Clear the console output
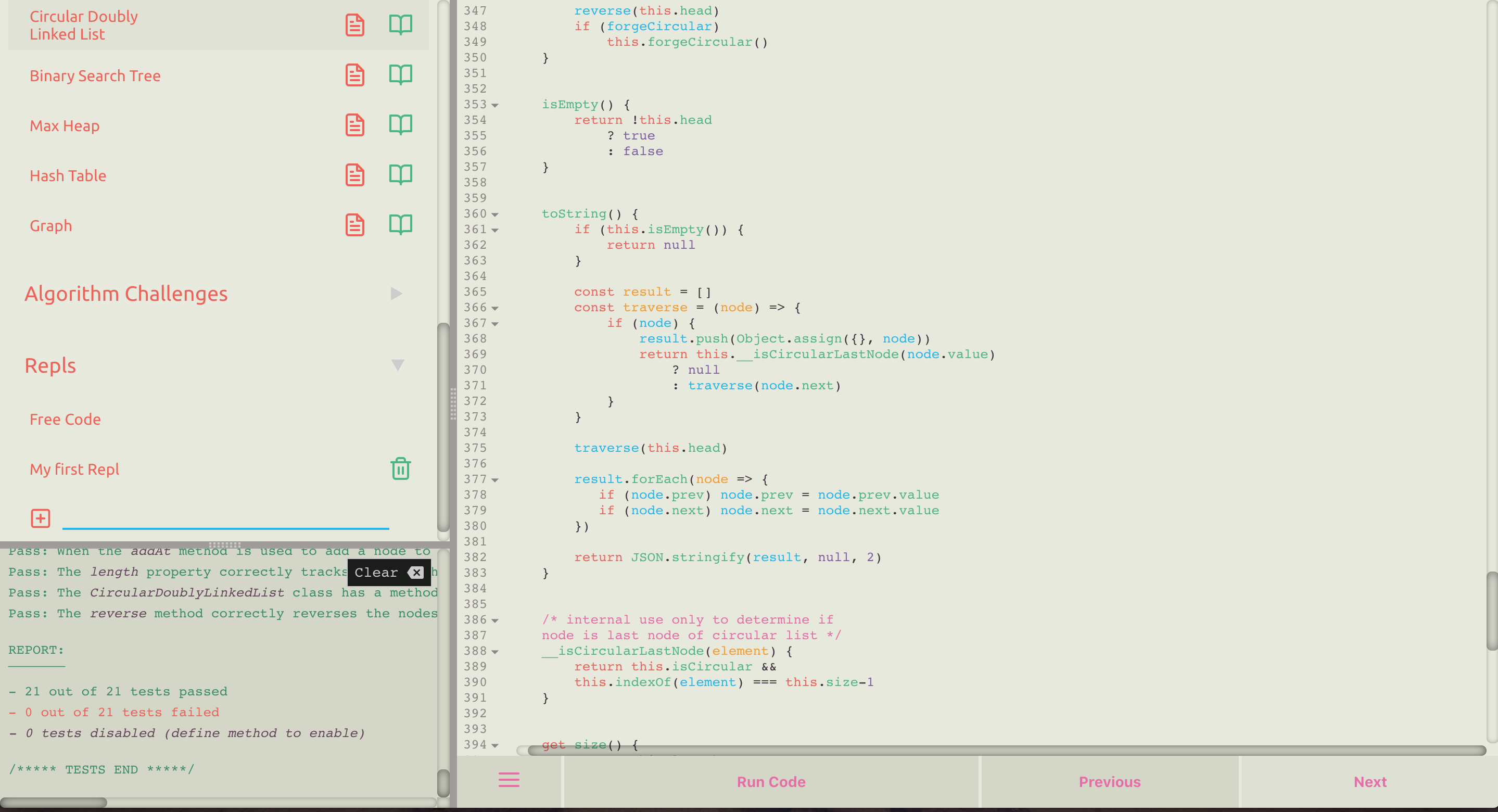 389,573
